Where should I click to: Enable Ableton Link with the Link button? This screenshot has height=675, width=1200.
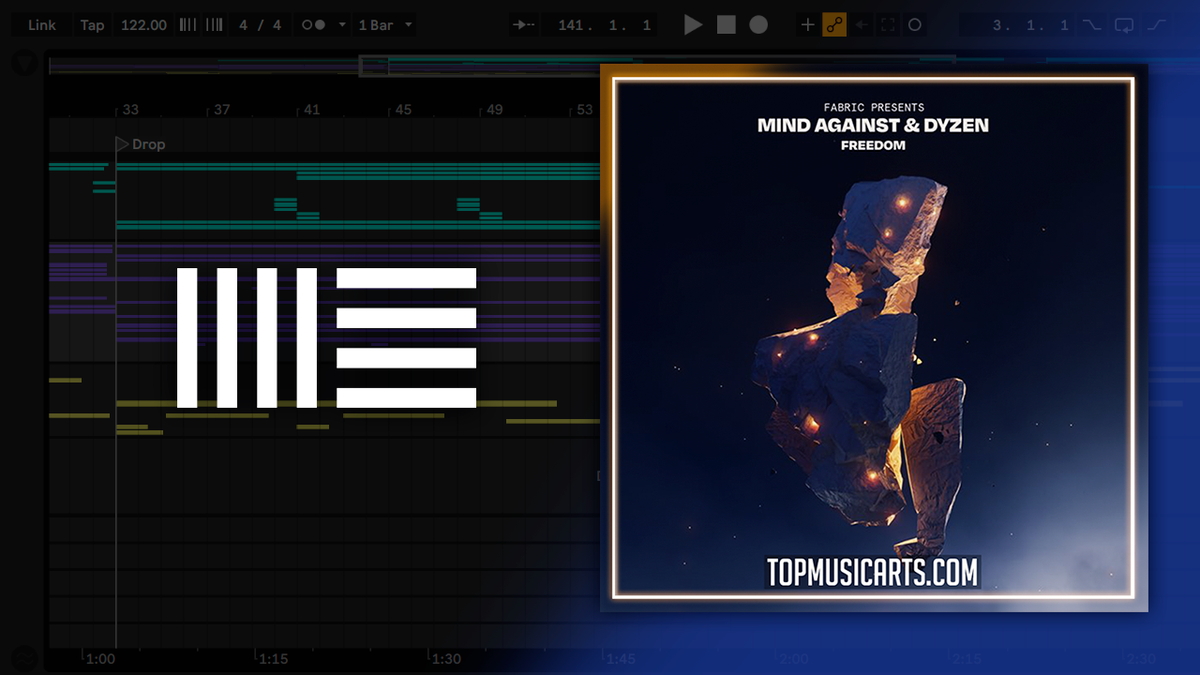(x=42, y=25)
